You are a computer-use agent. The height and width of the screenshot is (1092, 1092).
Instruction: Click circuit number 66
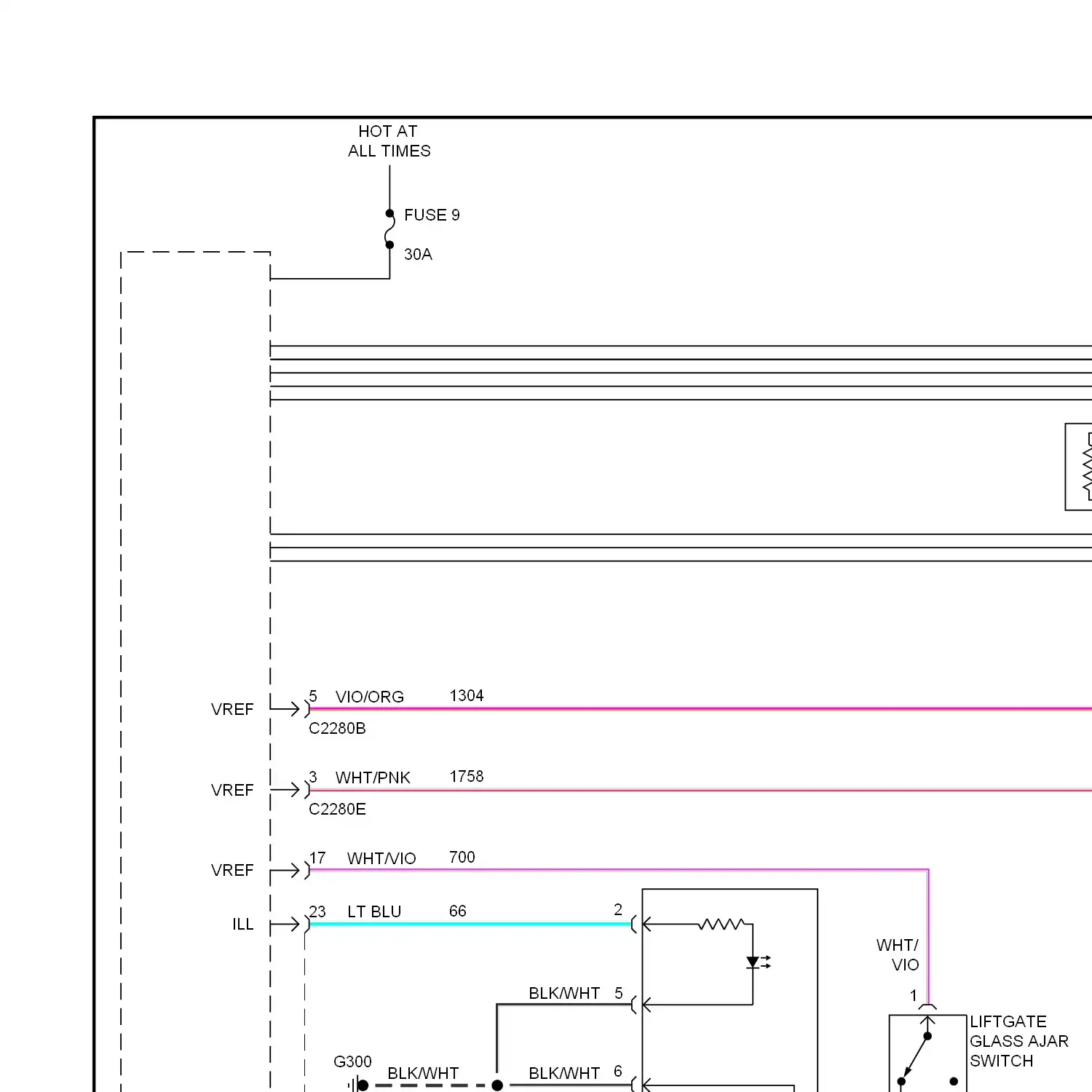[457, 911]
